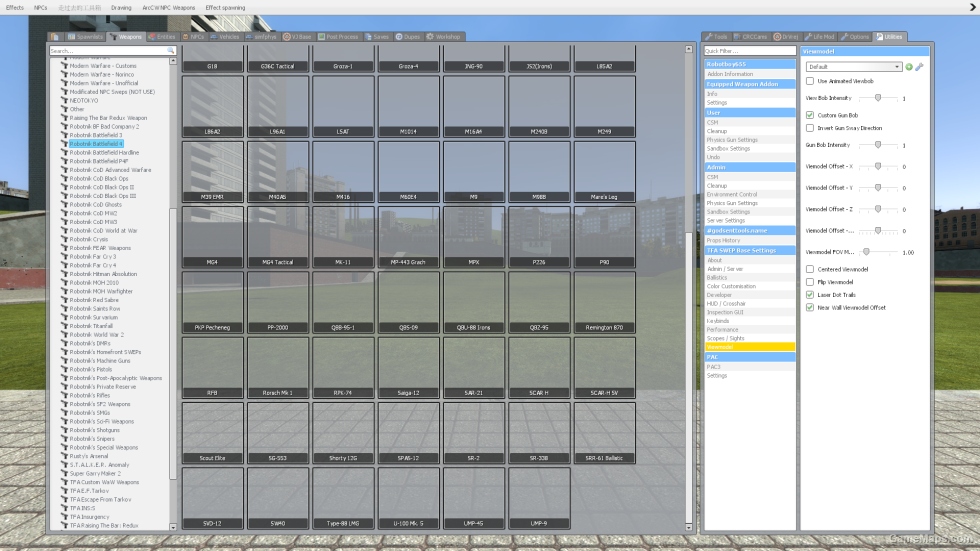Viewport: 980px width, 551px height.
Task: Check Centered Viewmodel
Action: point(810,269)
